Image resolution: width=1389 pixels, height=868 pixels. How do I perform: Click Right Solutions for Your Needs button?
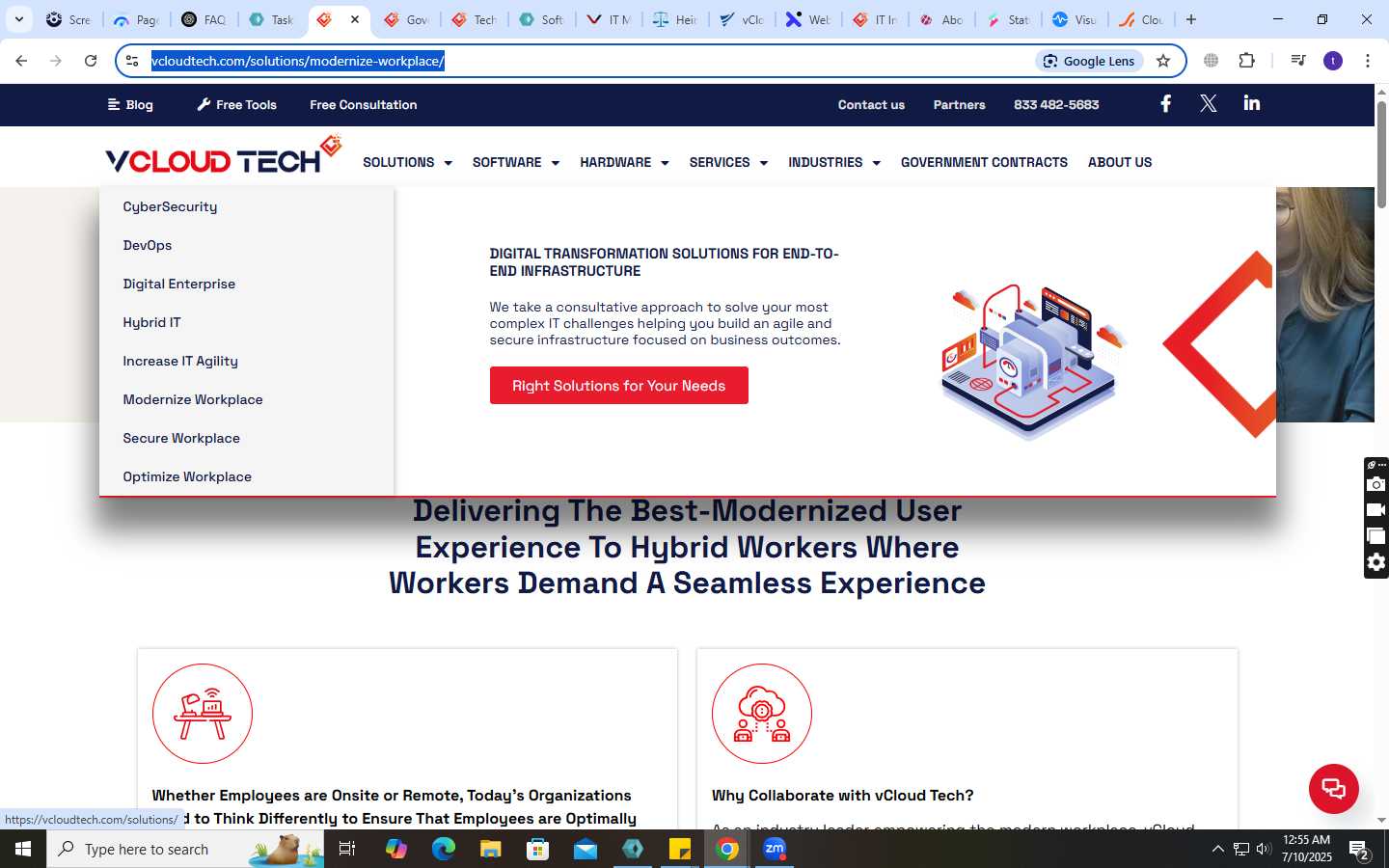point(618,386)
